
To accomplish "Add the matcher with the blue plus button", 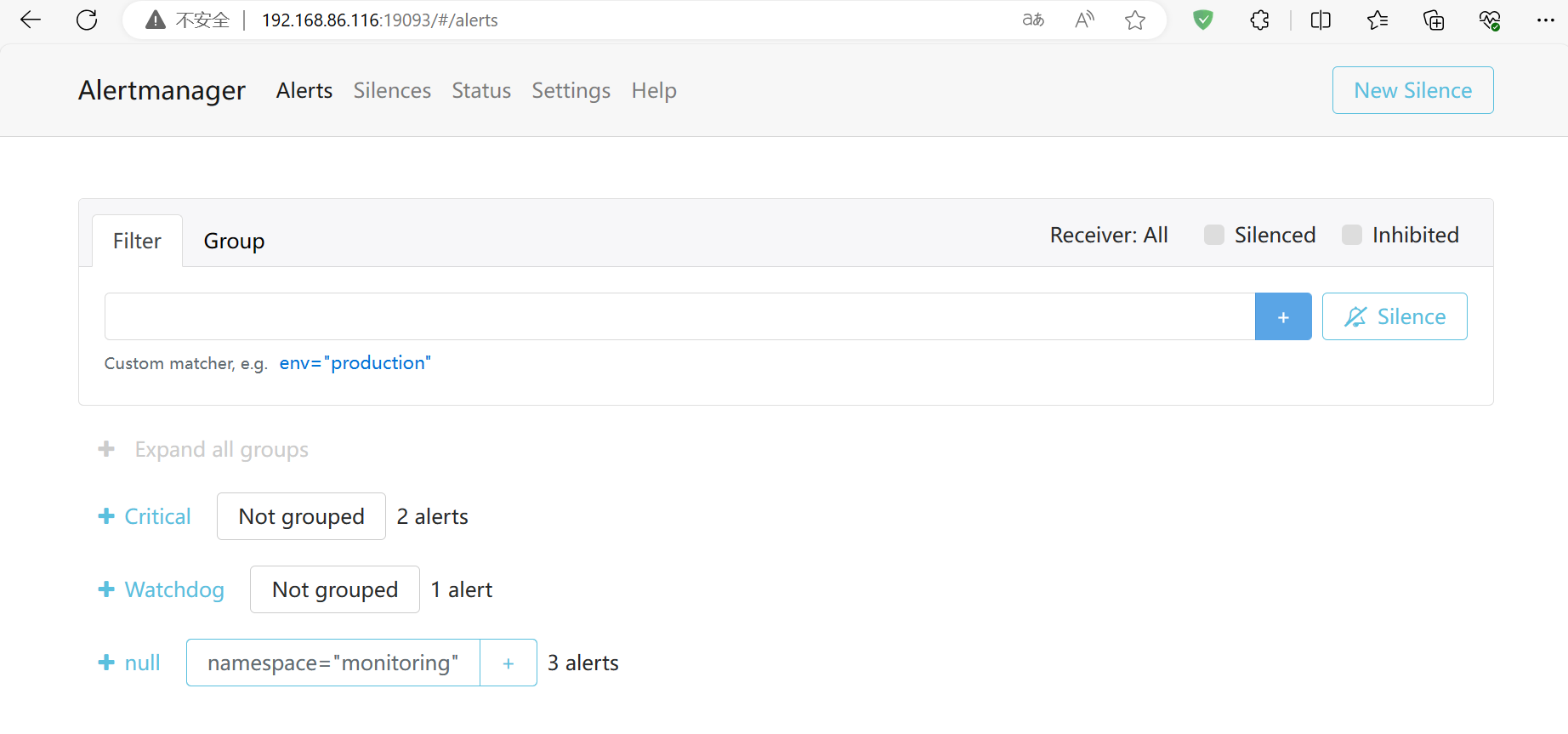I will point(1283,316).
